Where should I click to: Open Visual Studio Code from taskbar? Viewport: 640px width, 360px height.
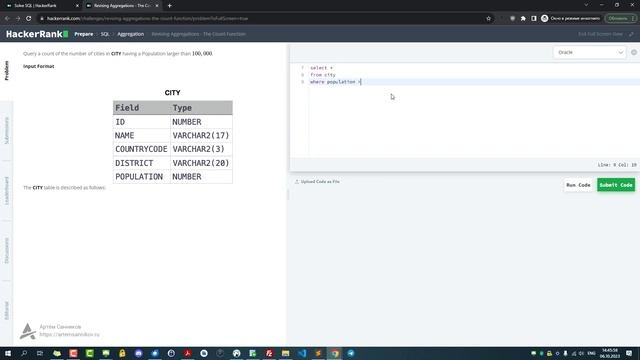302,353
